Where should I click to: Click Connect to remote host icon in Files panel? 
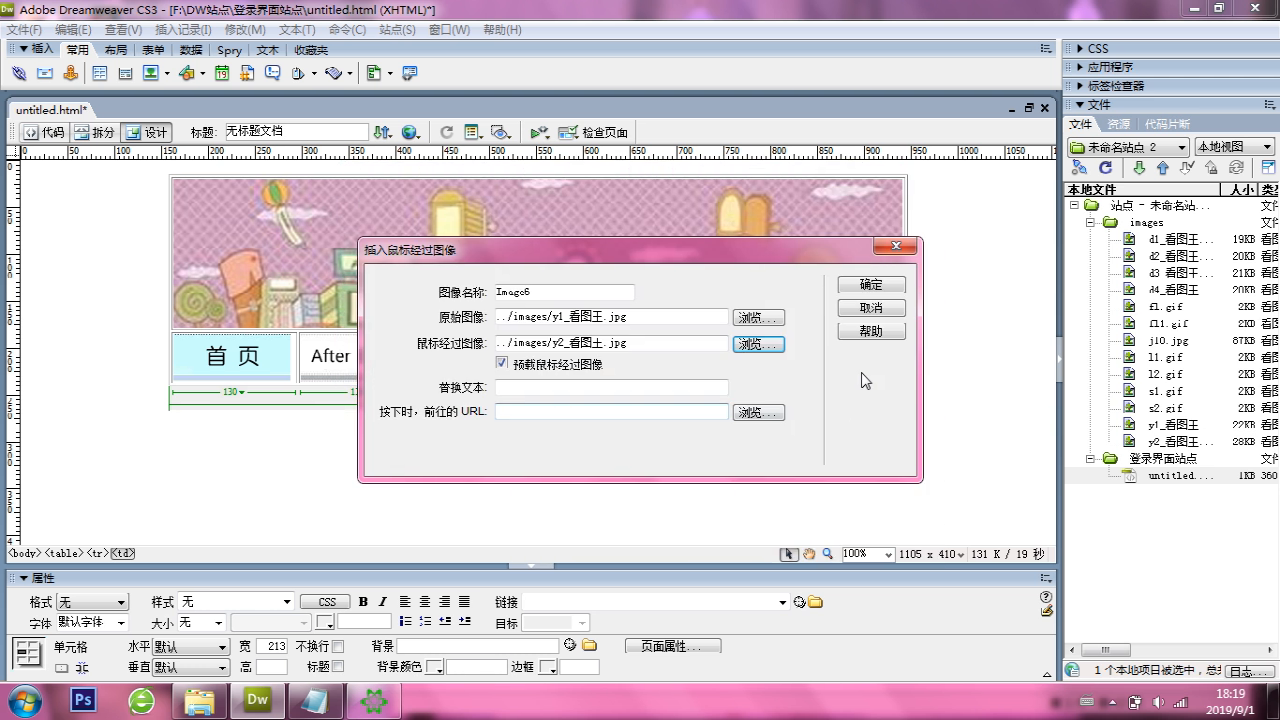pos(1080,168)
